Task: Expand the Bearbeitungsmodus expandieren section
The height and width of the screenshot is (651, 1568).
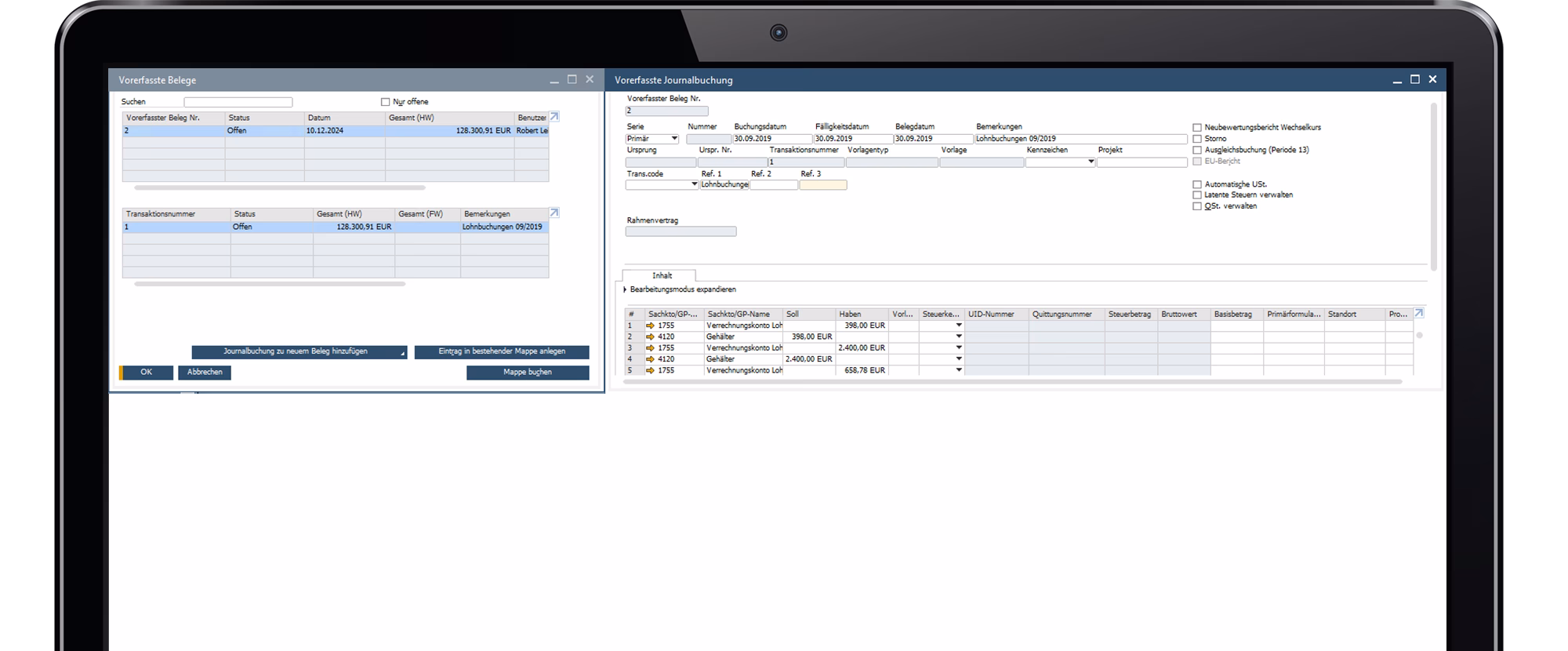Action: [x=626, y=289]
